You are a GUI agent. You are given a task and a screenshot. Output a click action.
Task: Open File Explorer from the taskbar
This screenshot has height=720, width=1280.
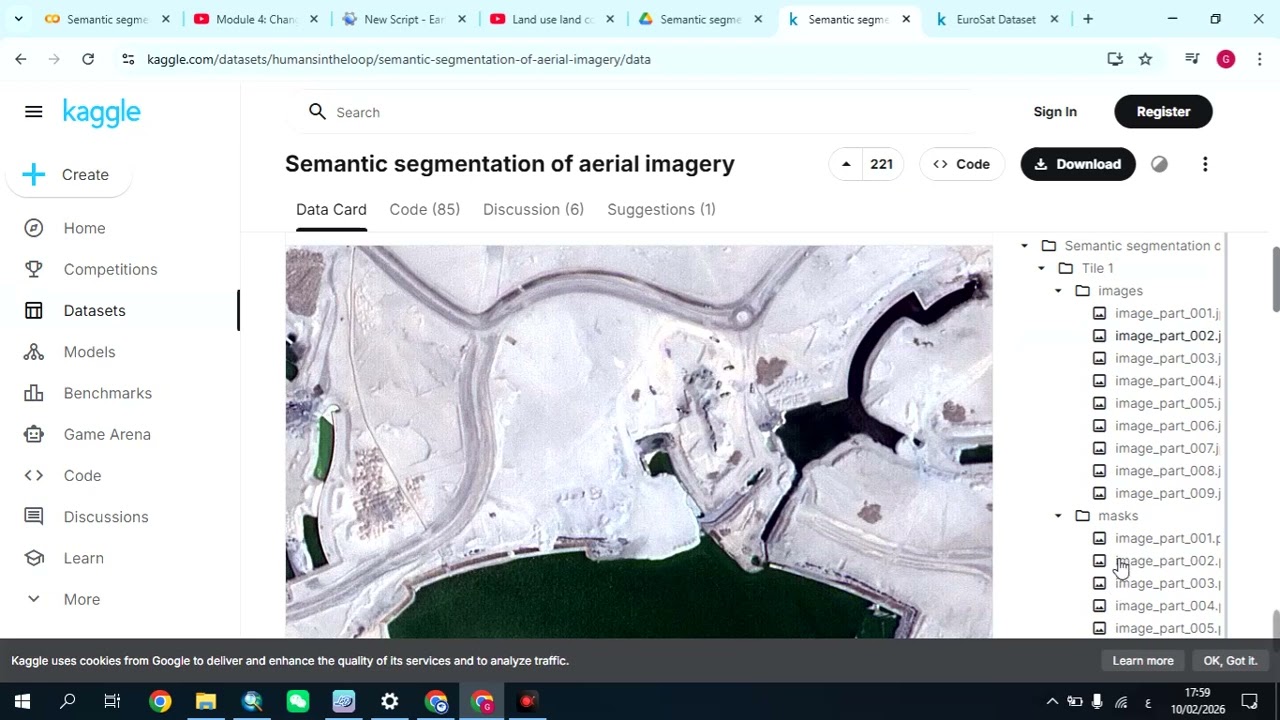(x=206, y=702)
